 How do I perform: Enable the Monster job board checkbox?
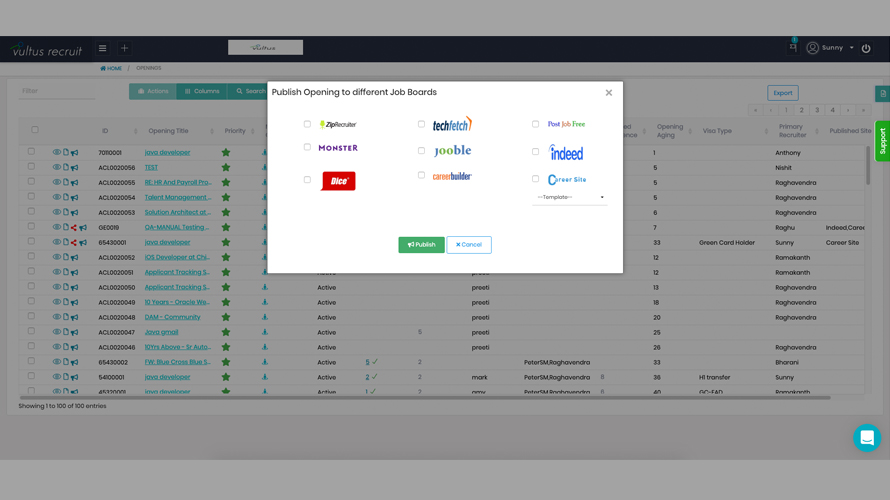pos(307,147)
